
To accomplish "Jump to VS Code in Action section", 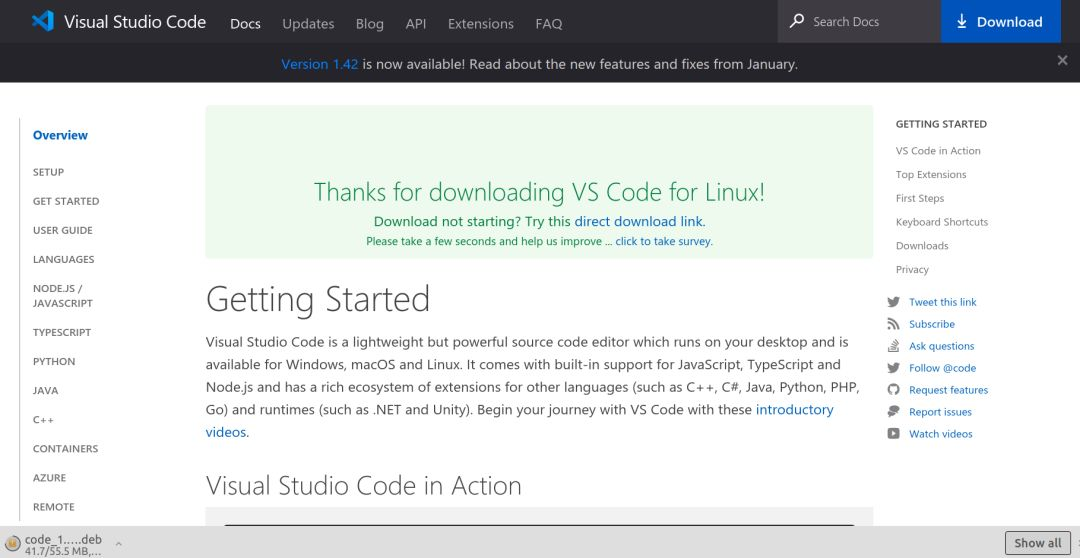I will [x=938, y=151].
